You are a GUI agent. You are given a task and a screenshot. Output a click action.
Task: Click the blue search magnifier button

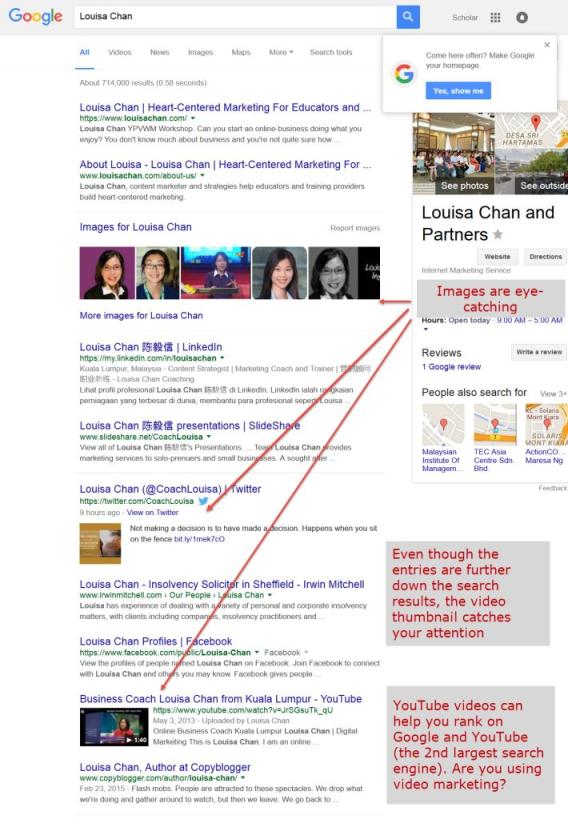point(408,17)
